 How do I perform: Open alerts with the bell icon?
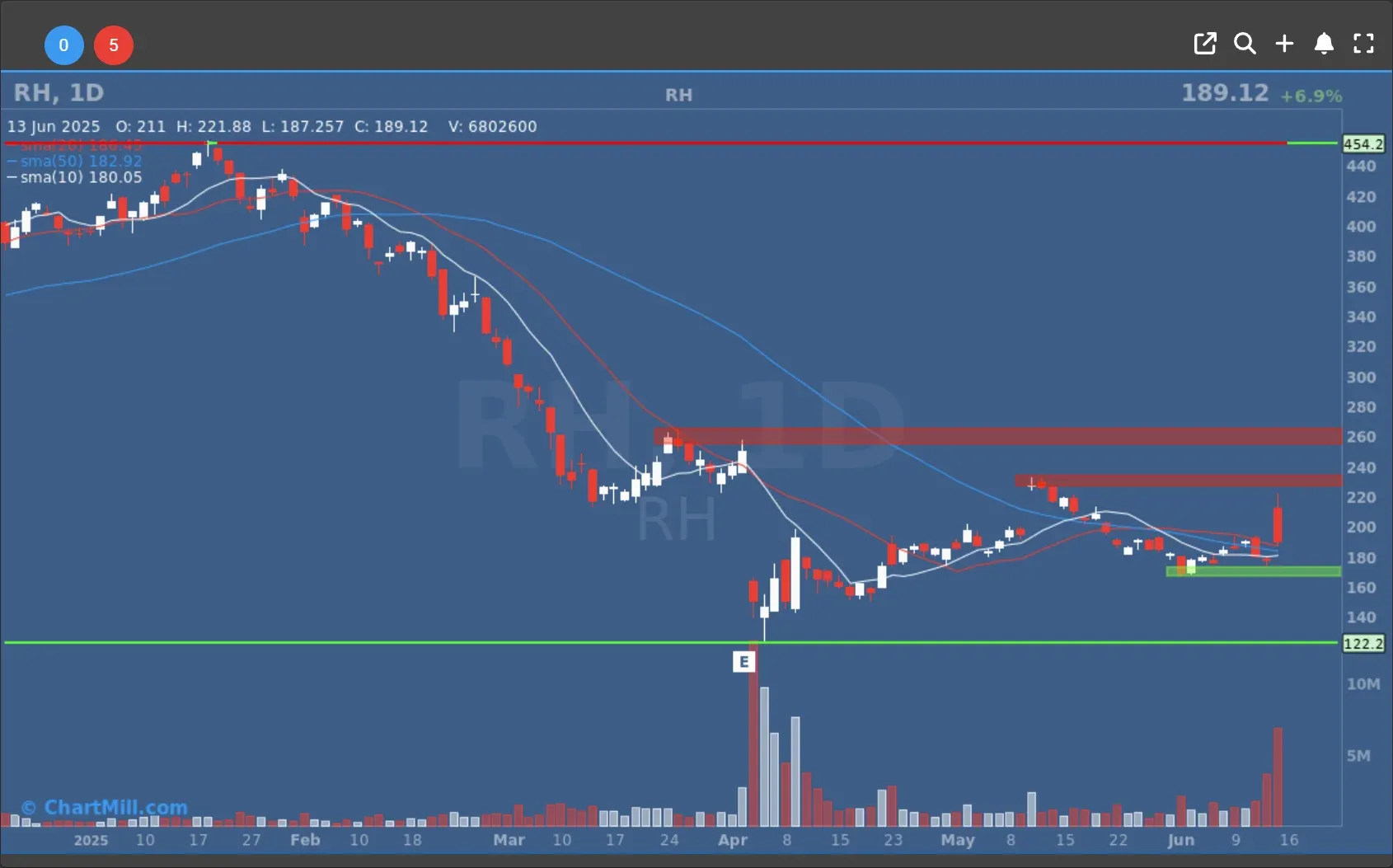click(1324, 44)
